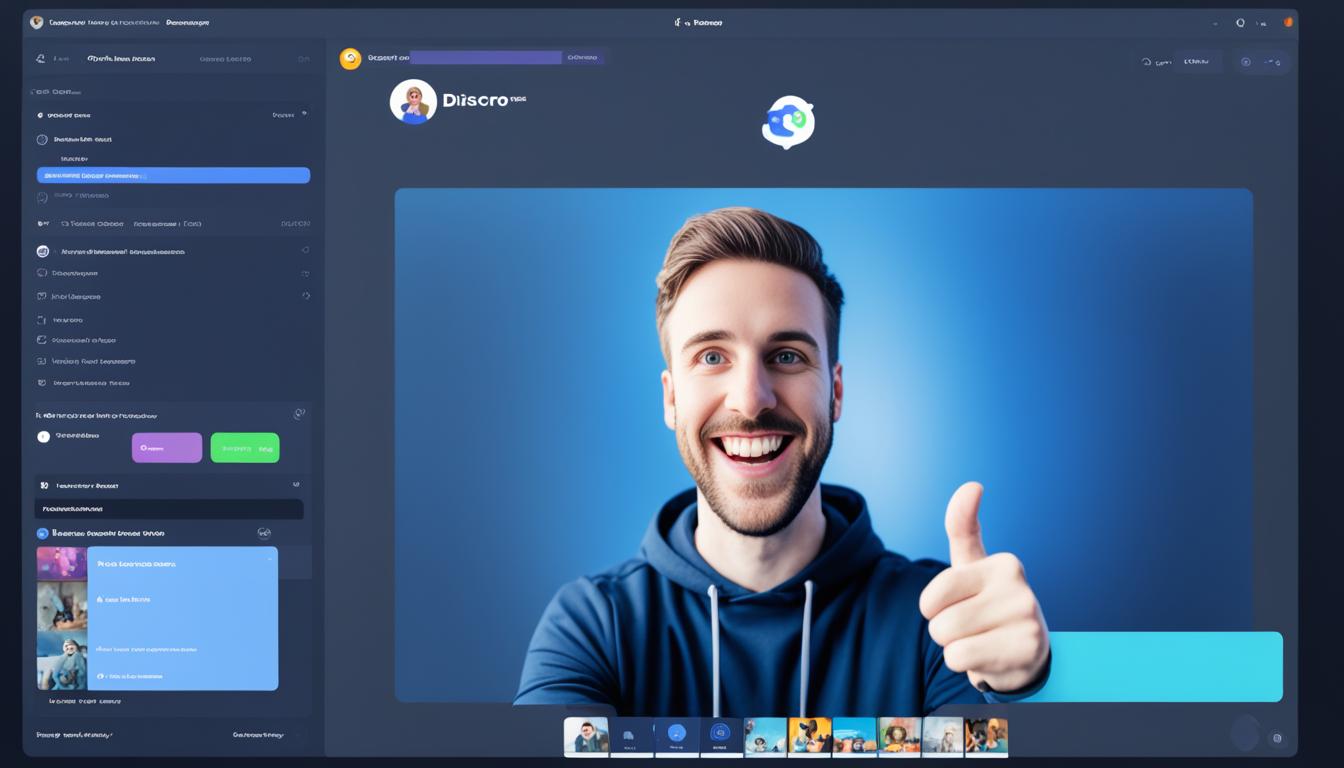Select the bright blue circle tile in the bottom strip
This screenshot has height=768, width=1344.
pyautogui.click(x=677, y=737)
